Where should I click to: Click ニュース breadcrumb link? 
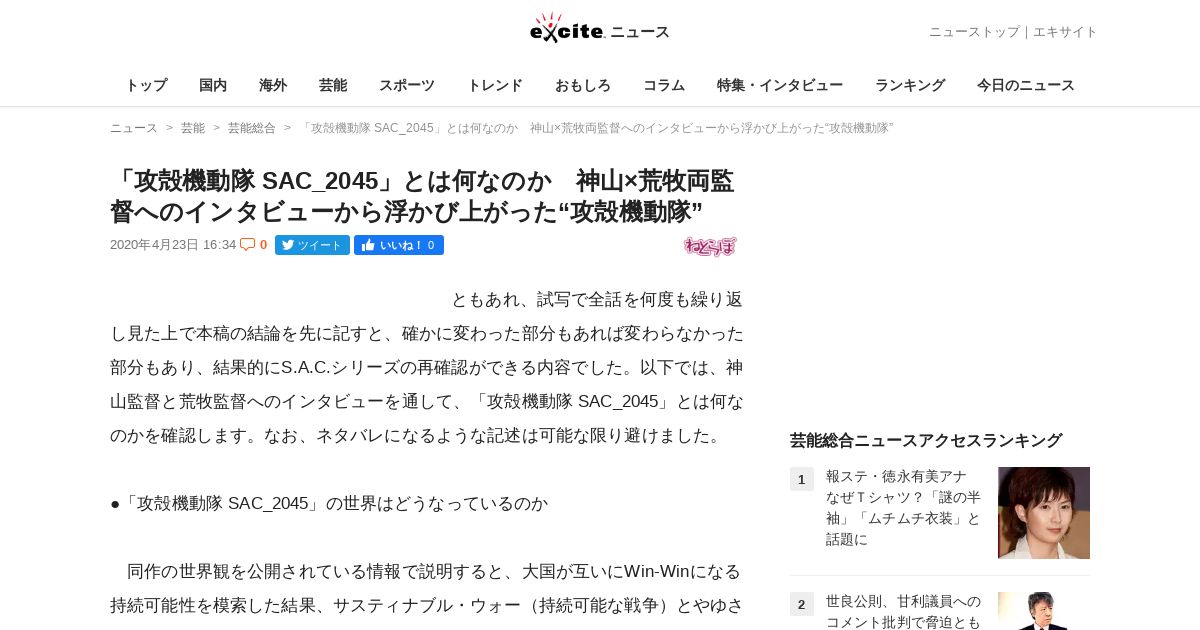(x=134, y=128)
